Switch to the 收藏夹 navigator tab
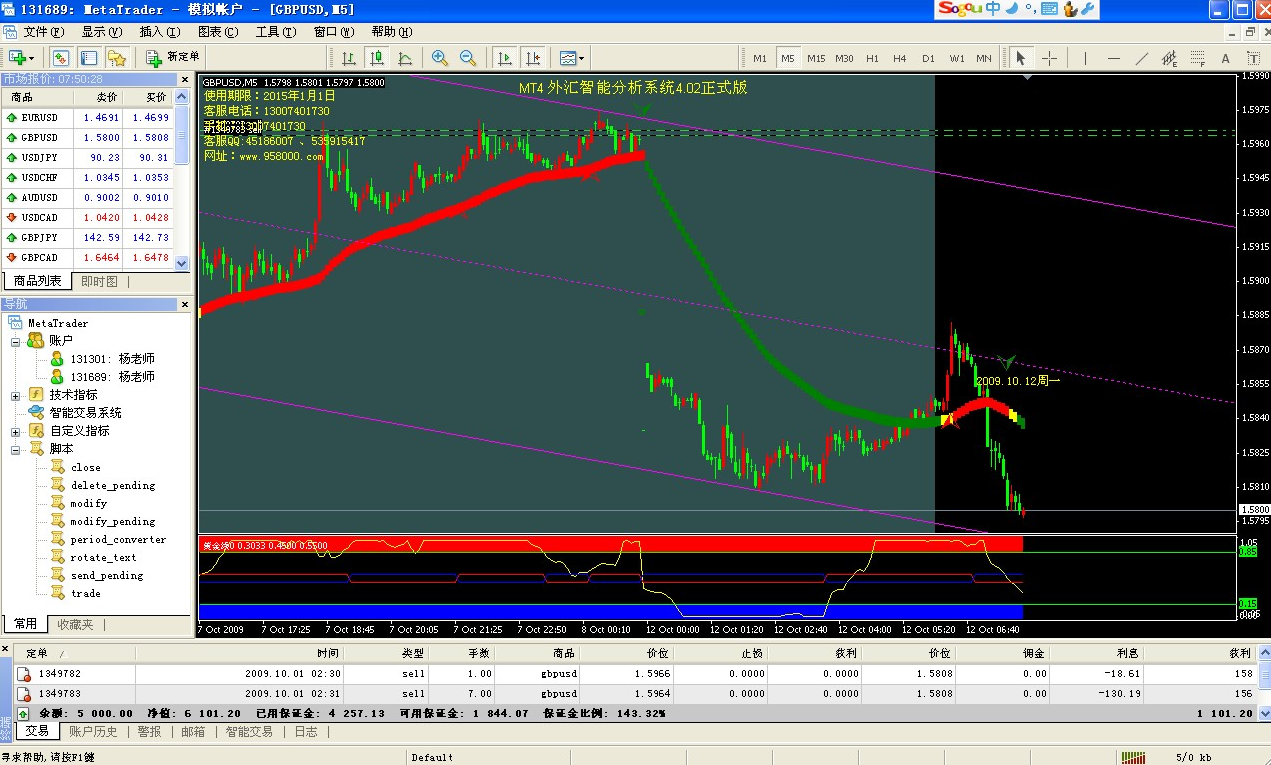 coord(75,624)
